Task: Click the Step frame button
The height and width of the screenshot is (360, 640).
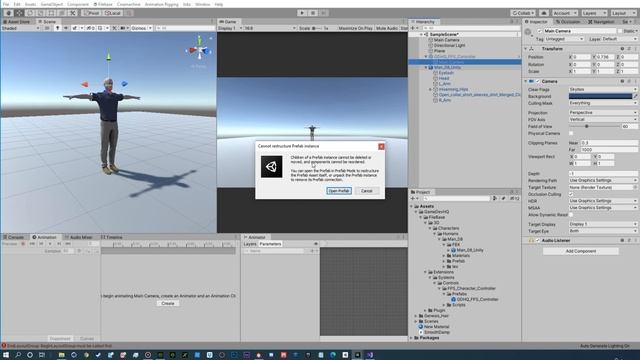Action: (323, 13)
